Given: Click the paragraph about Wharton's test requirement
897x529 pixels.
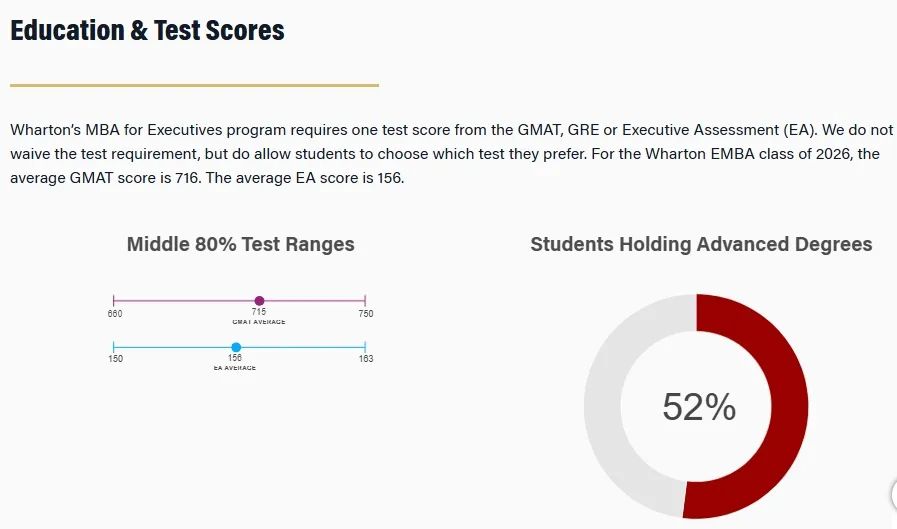Looking at the screenshot, I should 451,154.
